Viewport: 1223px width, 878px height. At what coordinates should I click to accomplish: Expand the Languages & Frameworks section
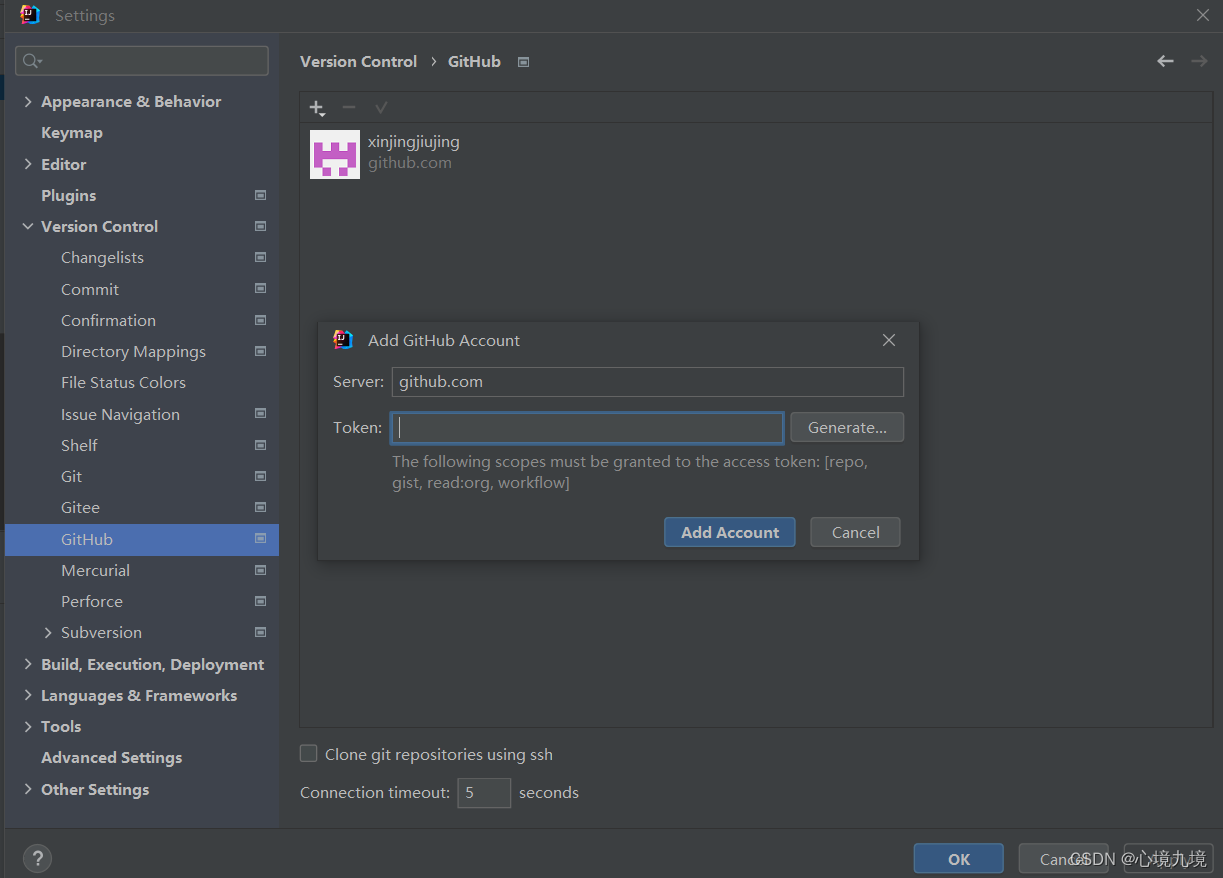(28, 696)
